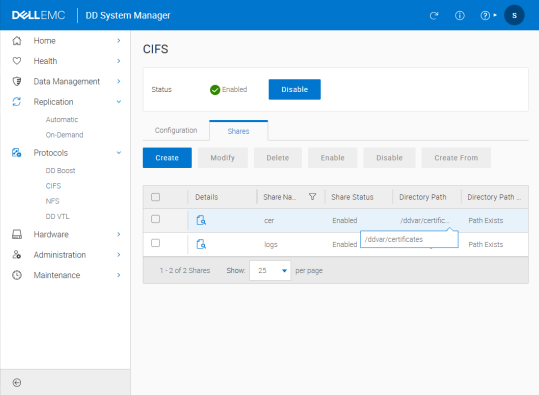Viewport: 539px width, 395px height.
Task: Open the user avatar S menu
Action: [x=514, y=15]
